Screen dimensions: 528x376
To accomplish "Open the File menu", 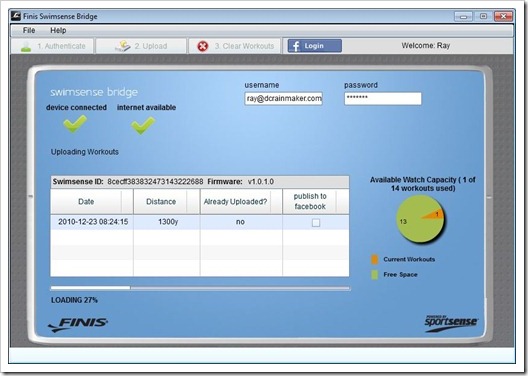I will point(29,30).
